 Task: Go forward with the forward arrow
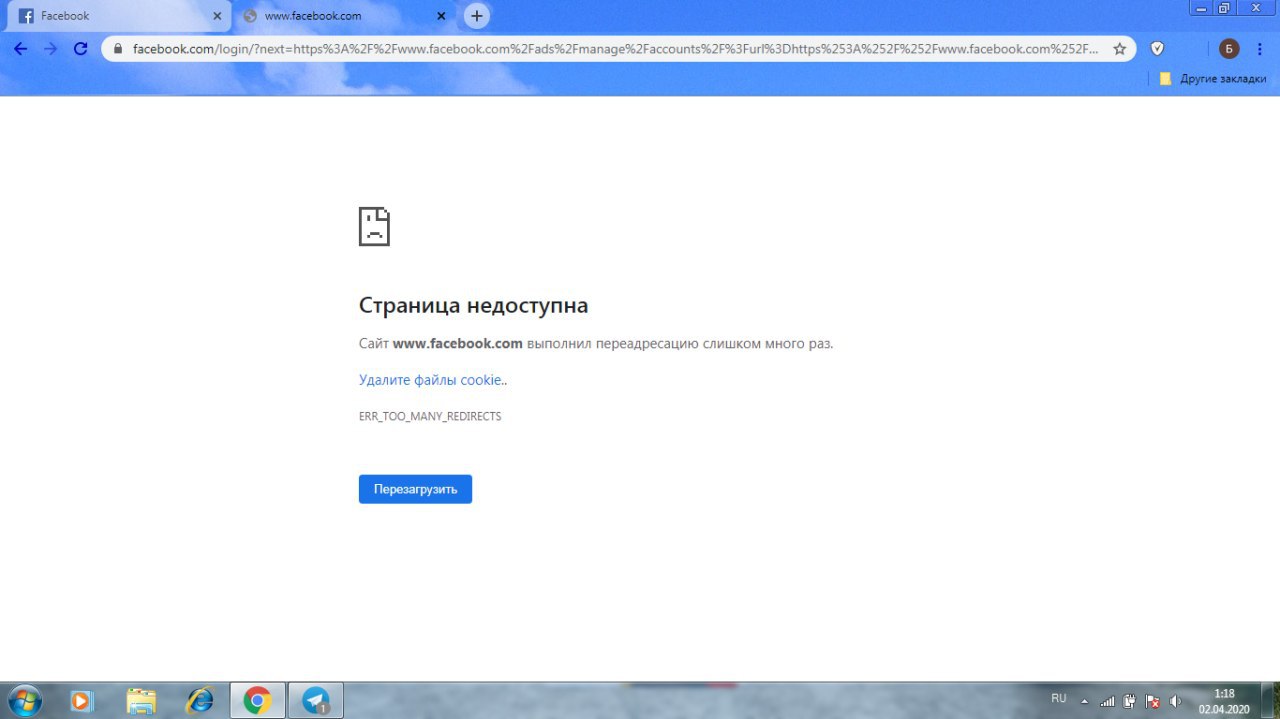[50, 48]
